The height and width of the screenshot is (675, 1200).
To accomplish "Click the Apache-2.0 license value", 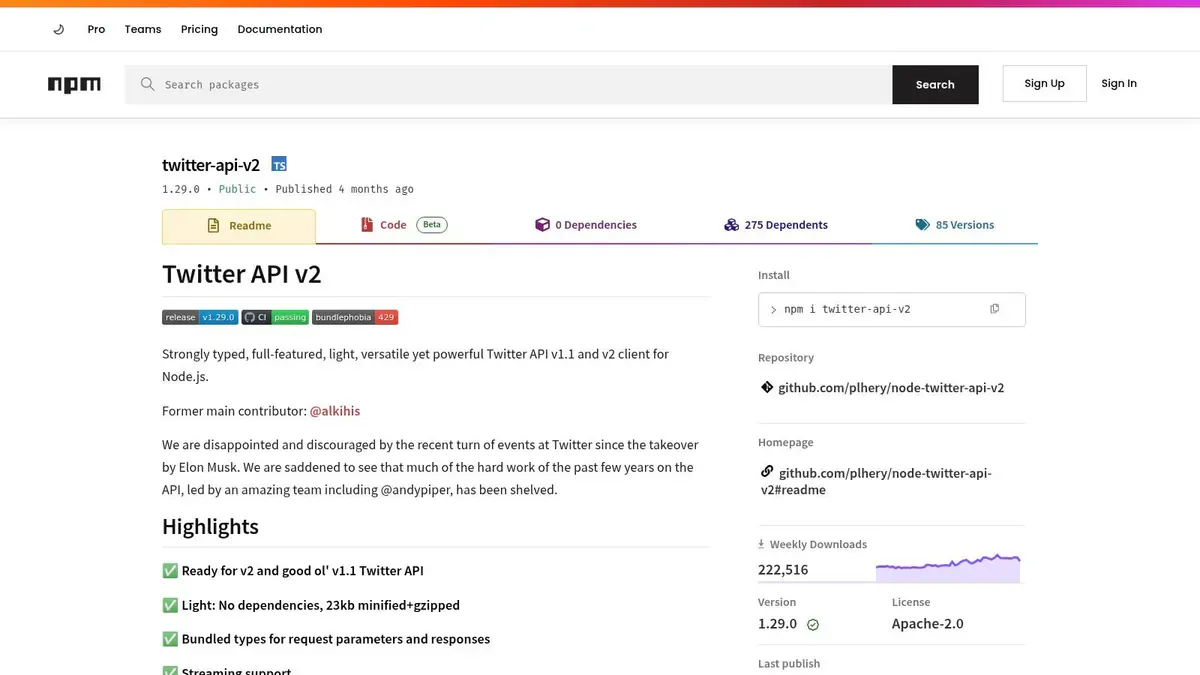I will pyautogui.click(x=928, y=624).
